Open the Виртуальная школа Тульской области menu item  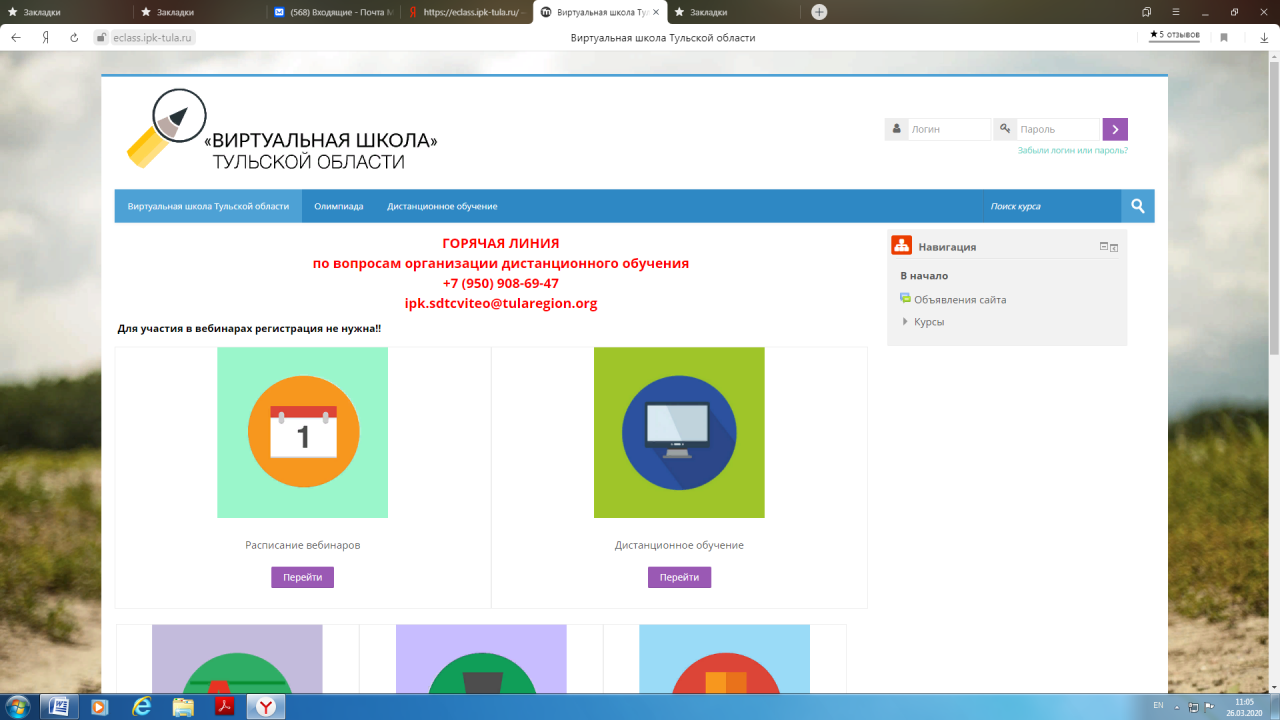[208, 206]
